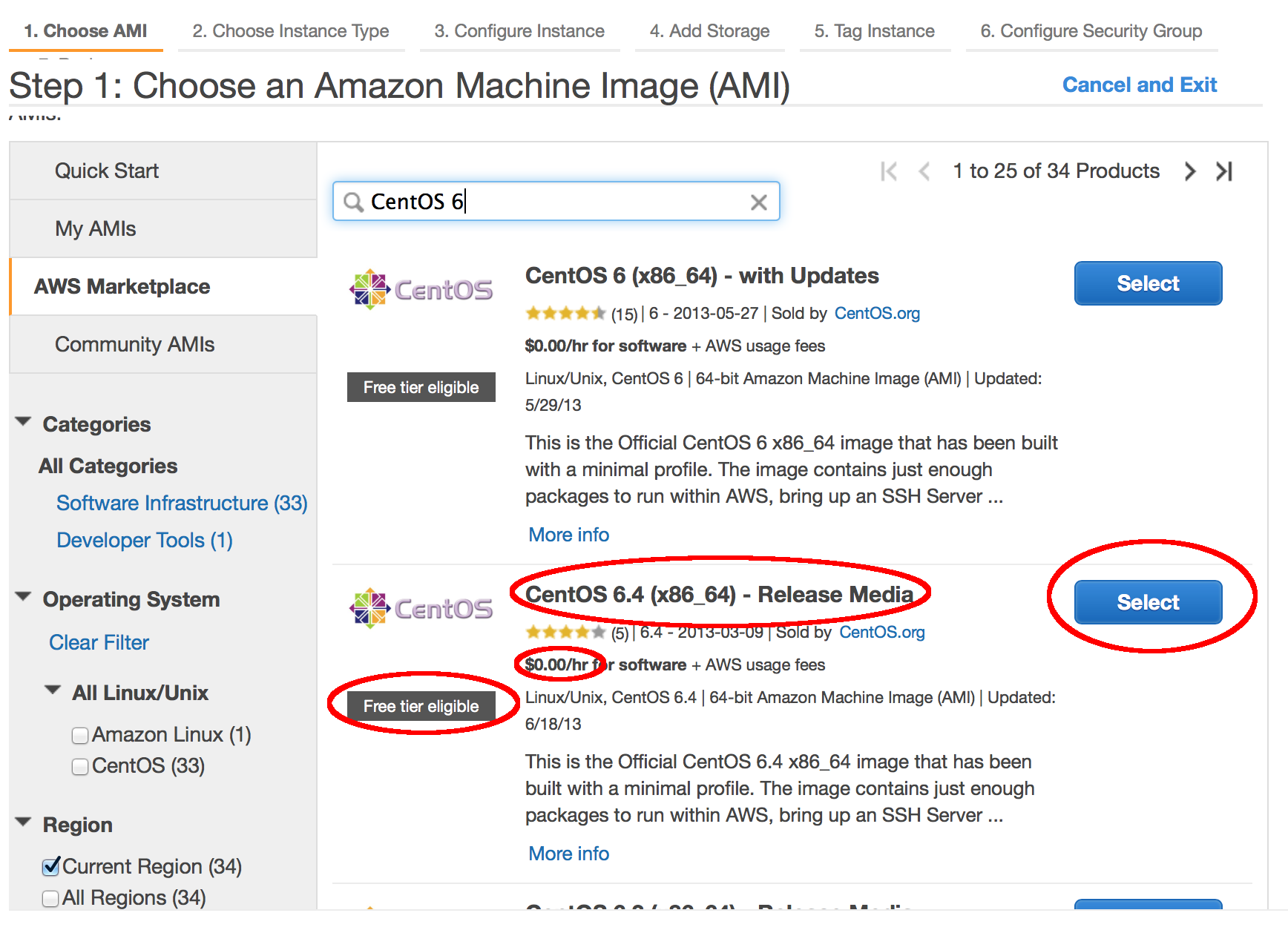Check the CentOS (33) filter
Screen dimensions: 1288x930
[x=80, y=766]
